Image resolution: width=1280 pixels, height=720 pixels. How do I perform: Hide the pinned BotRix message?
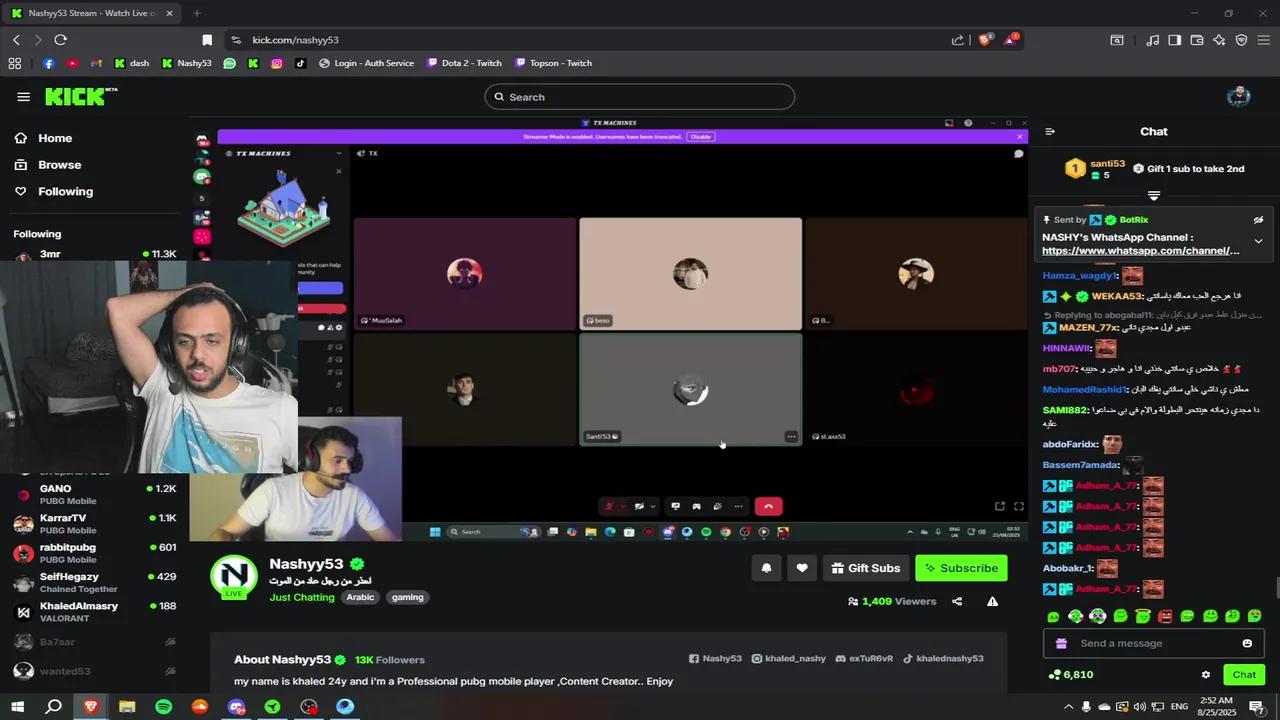1258,220
